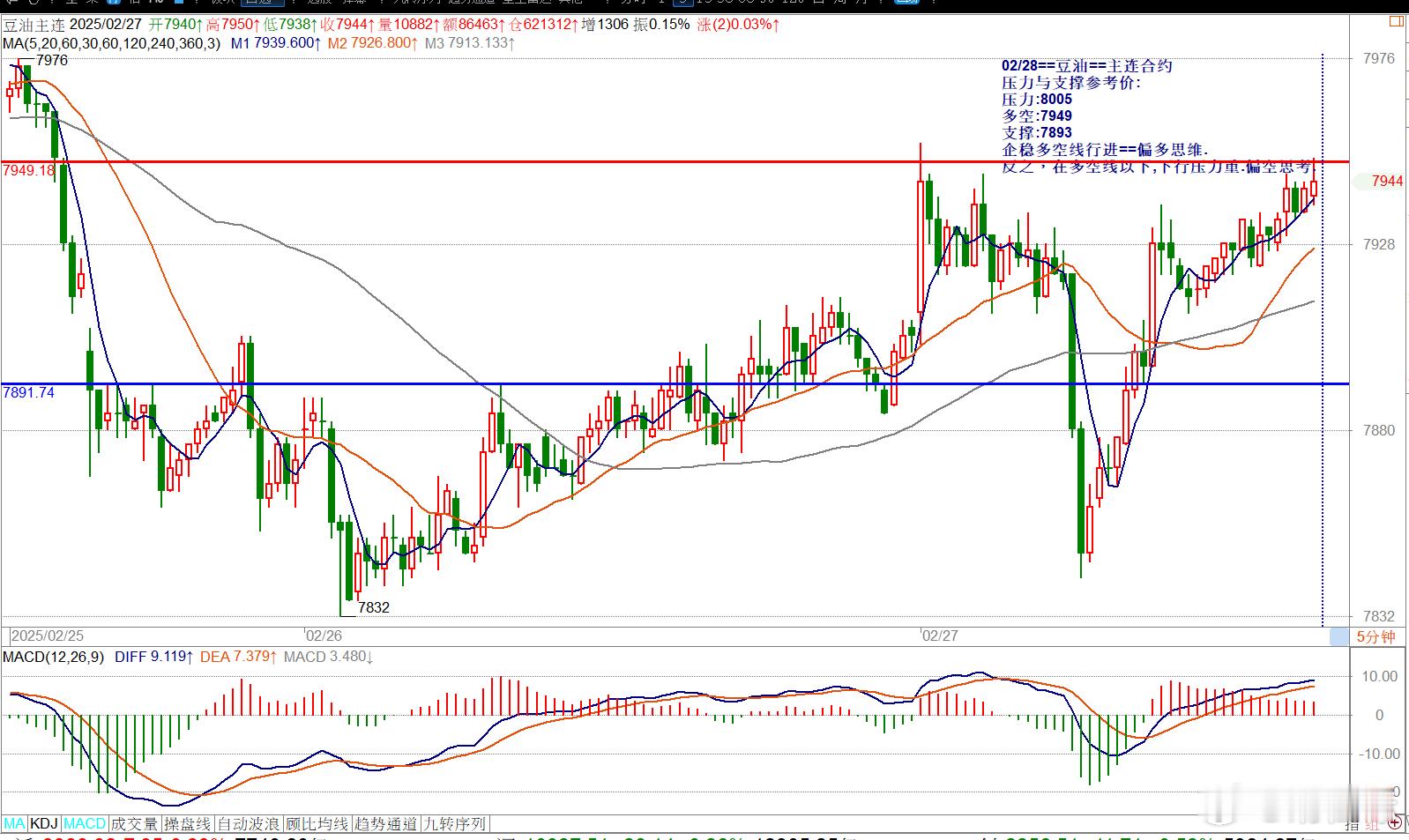Click the 10.00 MACD axis label

click(x=1380, y=676)
